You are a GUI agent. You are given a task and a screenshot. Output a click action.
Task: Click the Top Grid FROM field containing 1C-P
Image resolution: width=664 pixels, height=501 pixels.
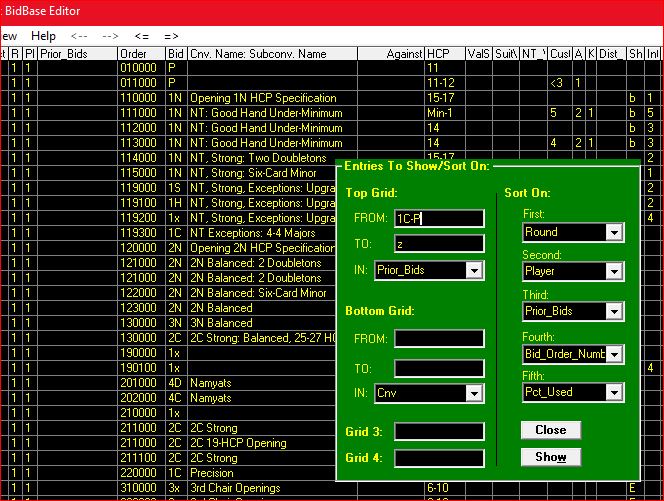tap(438, 218)
